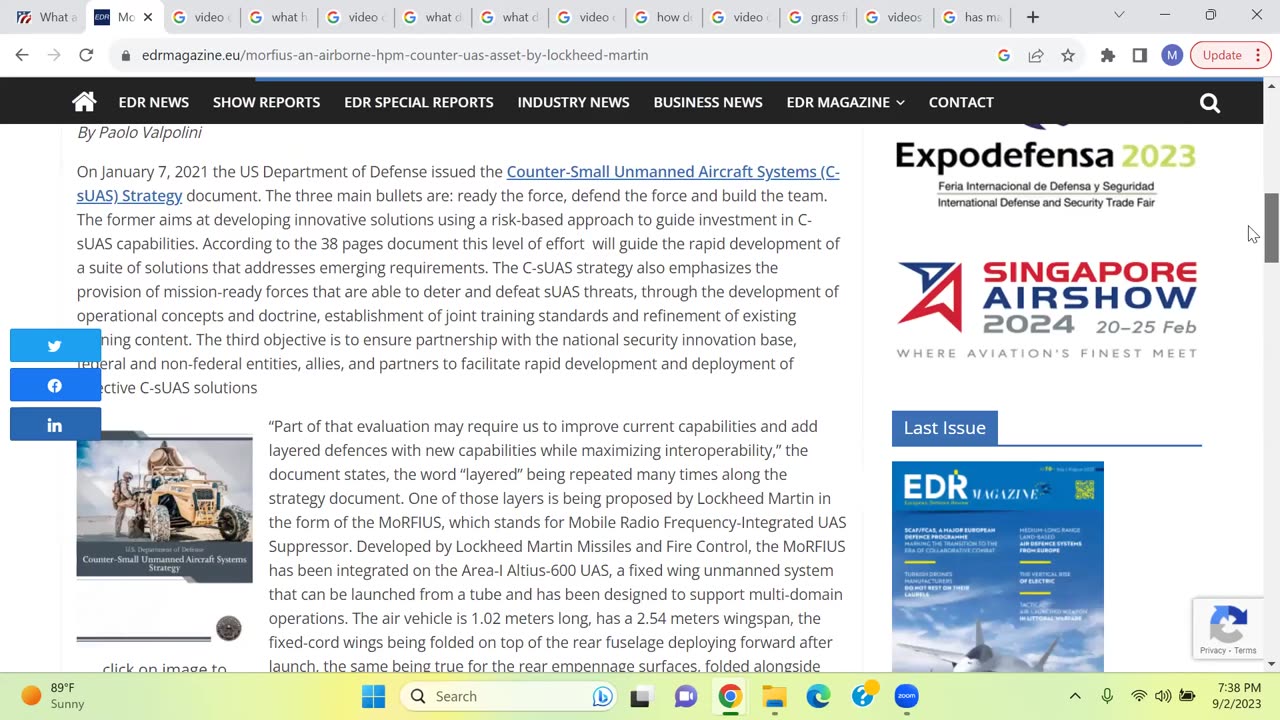Click the Expodefensa 2023 banner
This screenshot has height=720, width=1280.
[x=1046, y=165]
